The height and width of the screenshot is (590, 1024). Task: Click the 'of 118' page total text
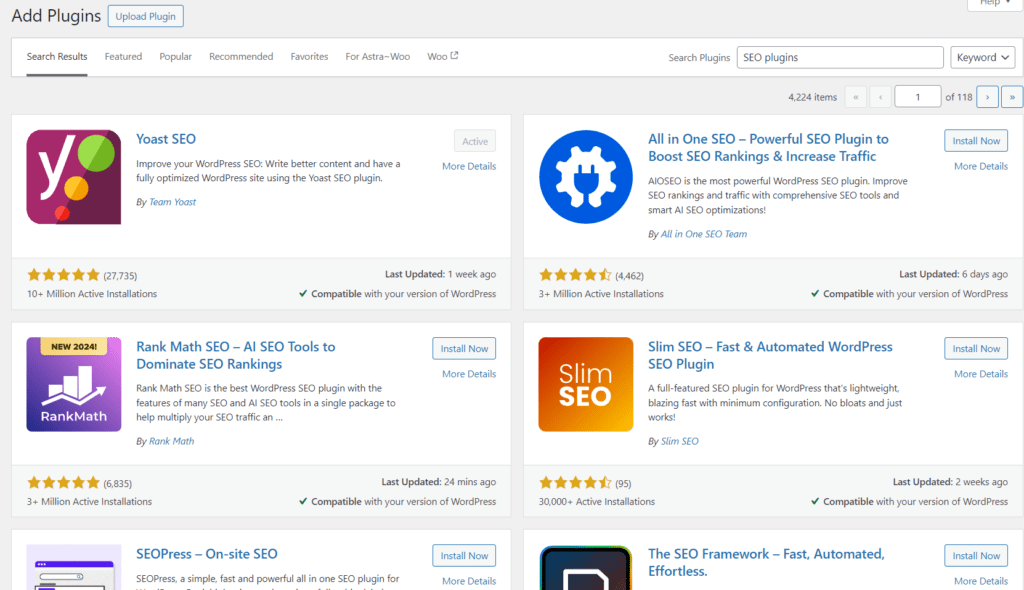[x=959, y=97]
